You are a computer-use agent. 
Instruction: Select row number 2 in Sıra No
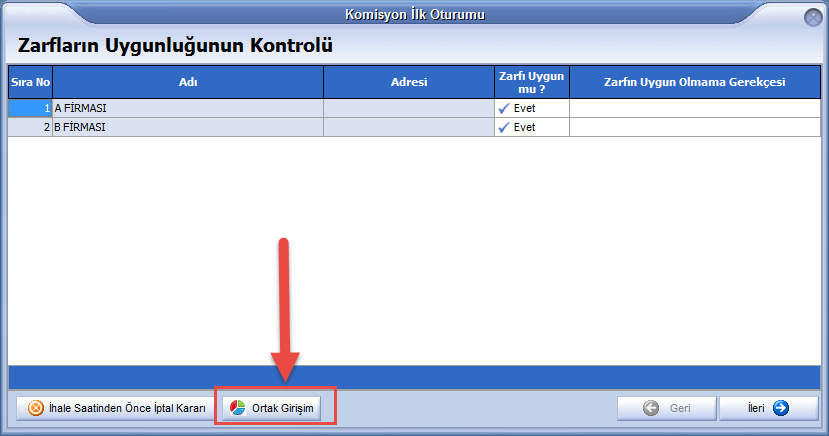click(x=30, y=127)
